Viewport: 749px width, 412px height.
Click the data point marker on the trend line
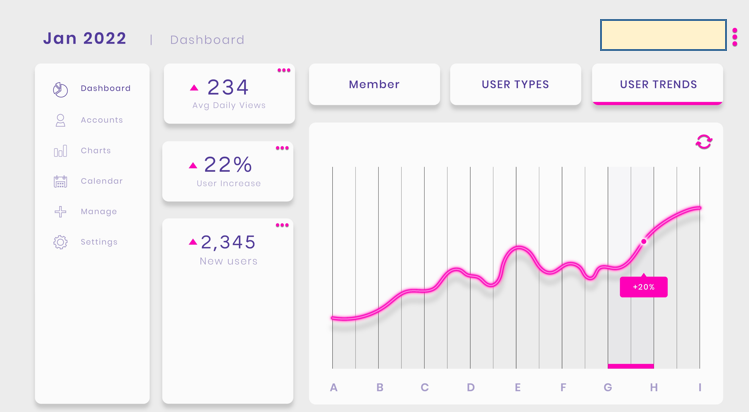pyautogui.click(x=643, y=241)
